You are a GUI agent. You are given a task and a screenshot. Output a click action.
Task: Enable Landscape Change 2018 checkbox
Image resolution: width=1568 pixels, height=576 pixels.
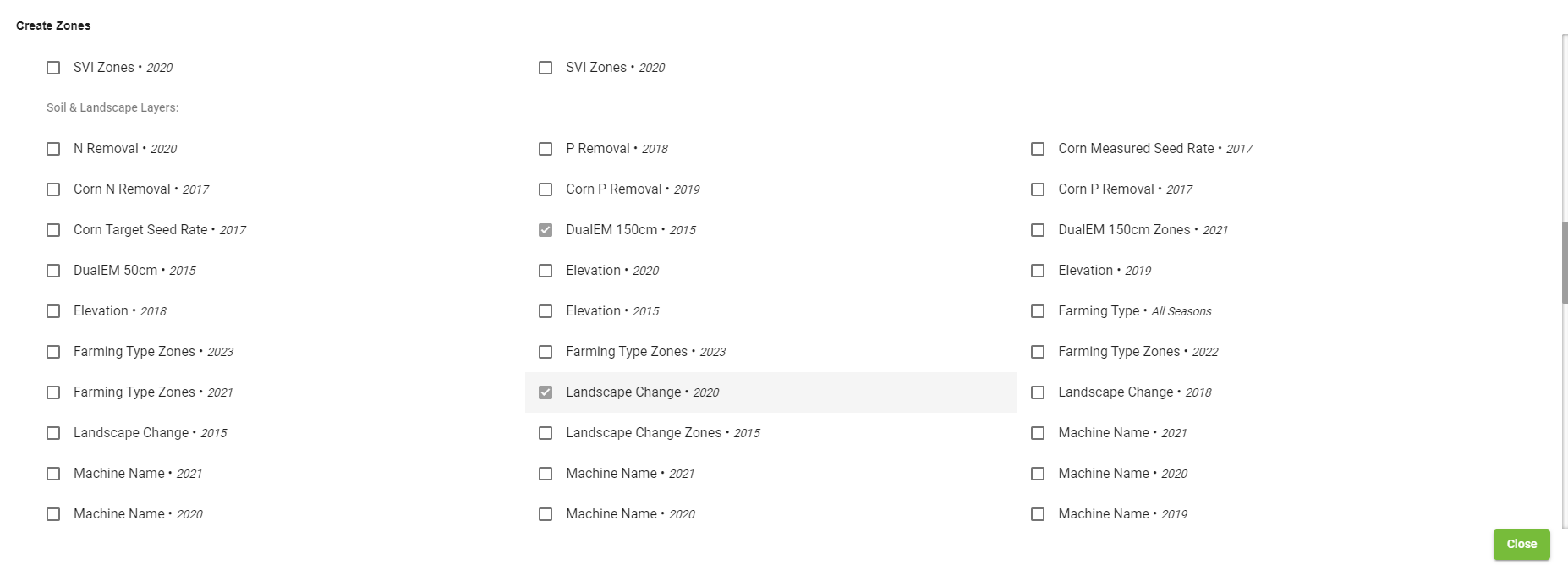pos(1038,392)
